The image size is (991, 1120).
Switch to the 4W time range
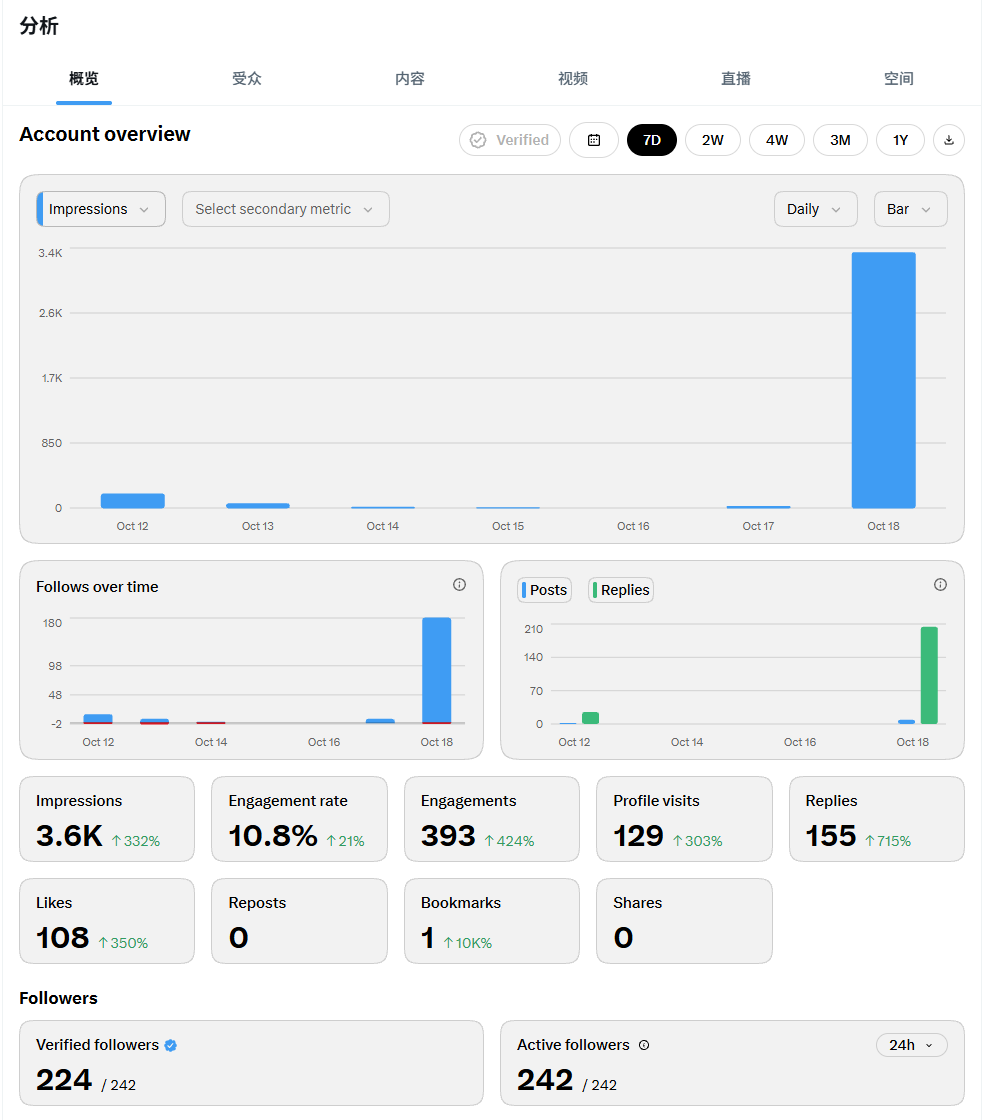777,140
